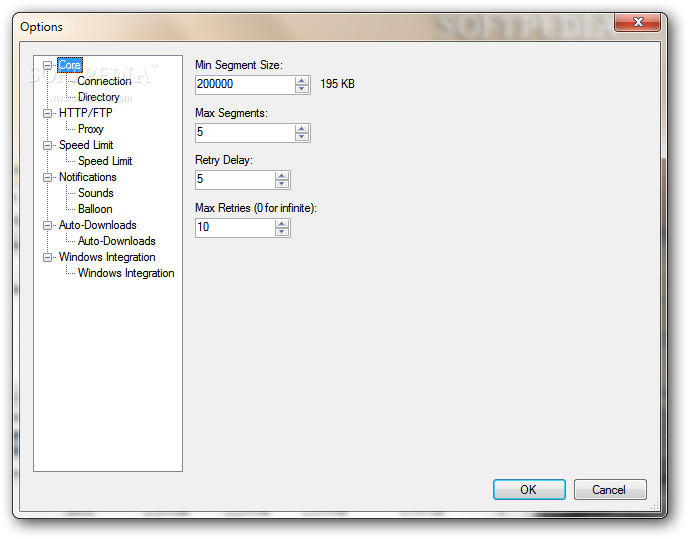Increase Retry Delay with up arrow
688x539 pixels.
click(282, 176)
